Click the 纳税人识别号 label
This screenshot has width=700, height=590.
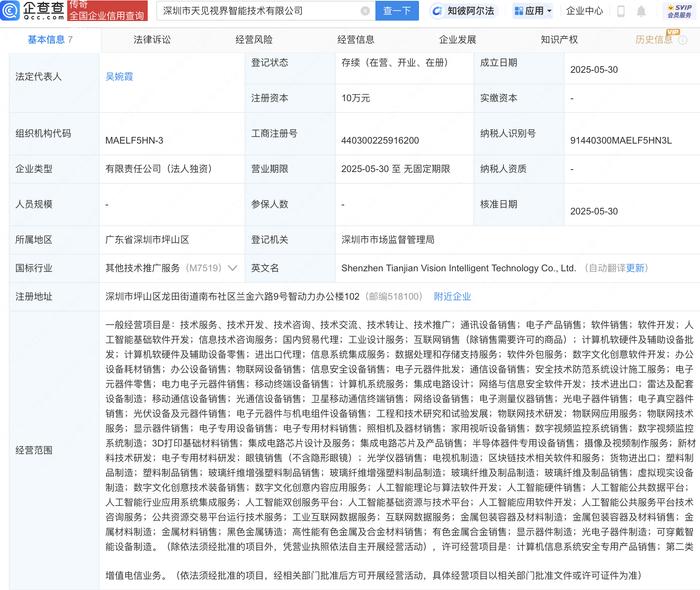click(508, 133)
